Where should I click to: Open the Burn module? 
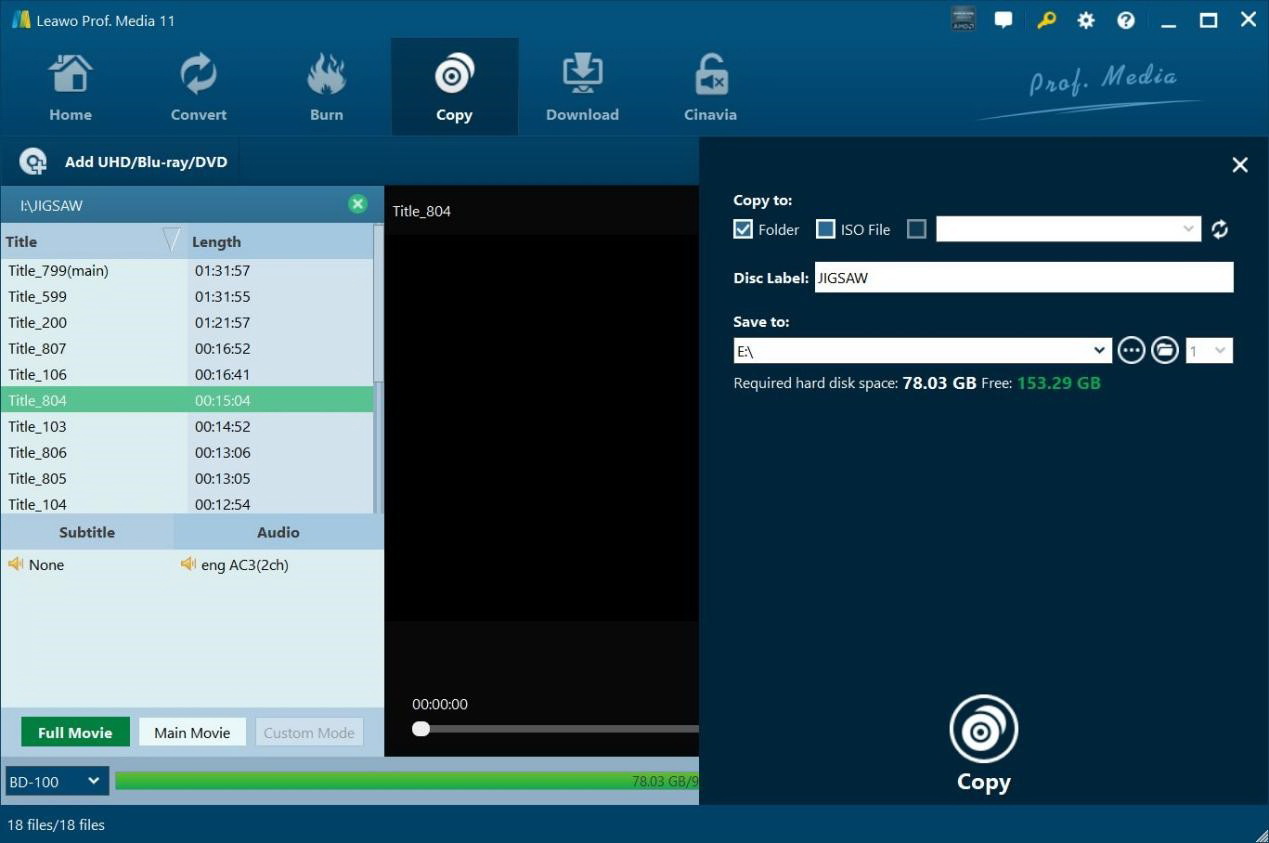tap(326, 87)
